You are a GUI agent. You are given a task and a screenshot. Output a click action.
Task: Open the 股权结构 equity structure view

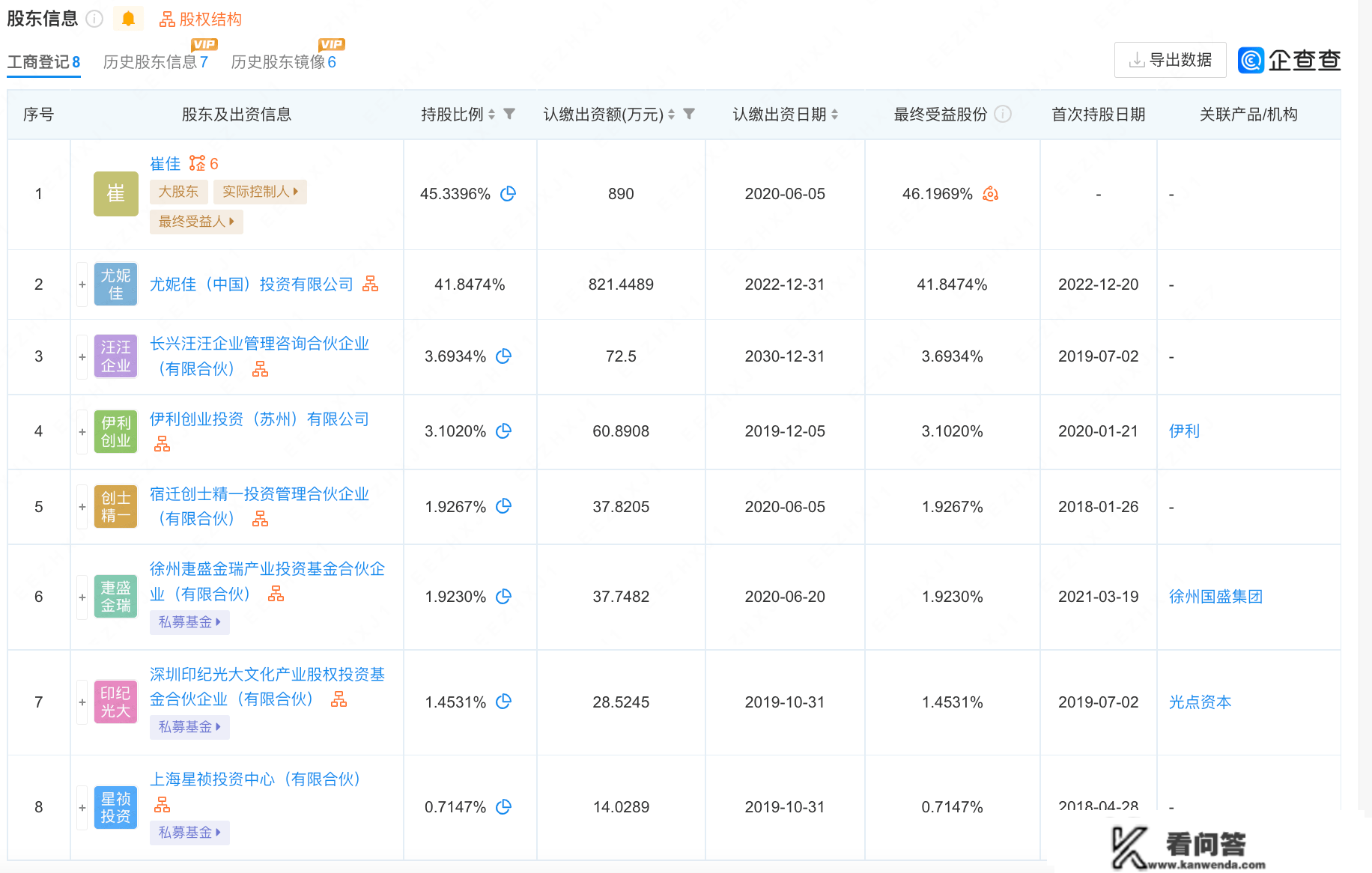[201, 19]
